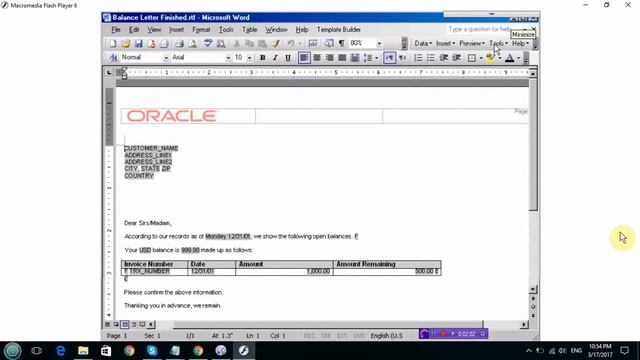Open the File menu

(x=116, y=30)
